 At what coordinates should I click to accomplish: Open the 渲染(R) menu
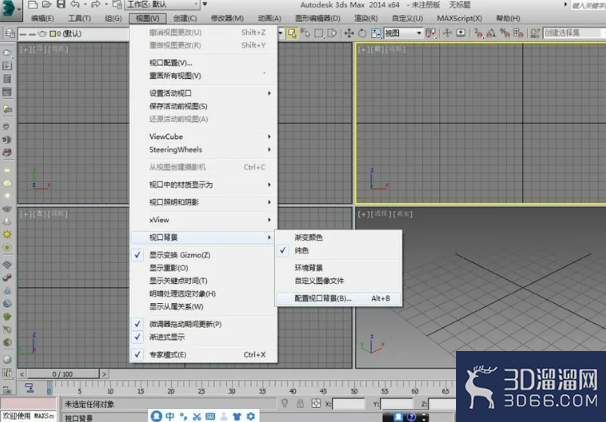tap(366, 19)
